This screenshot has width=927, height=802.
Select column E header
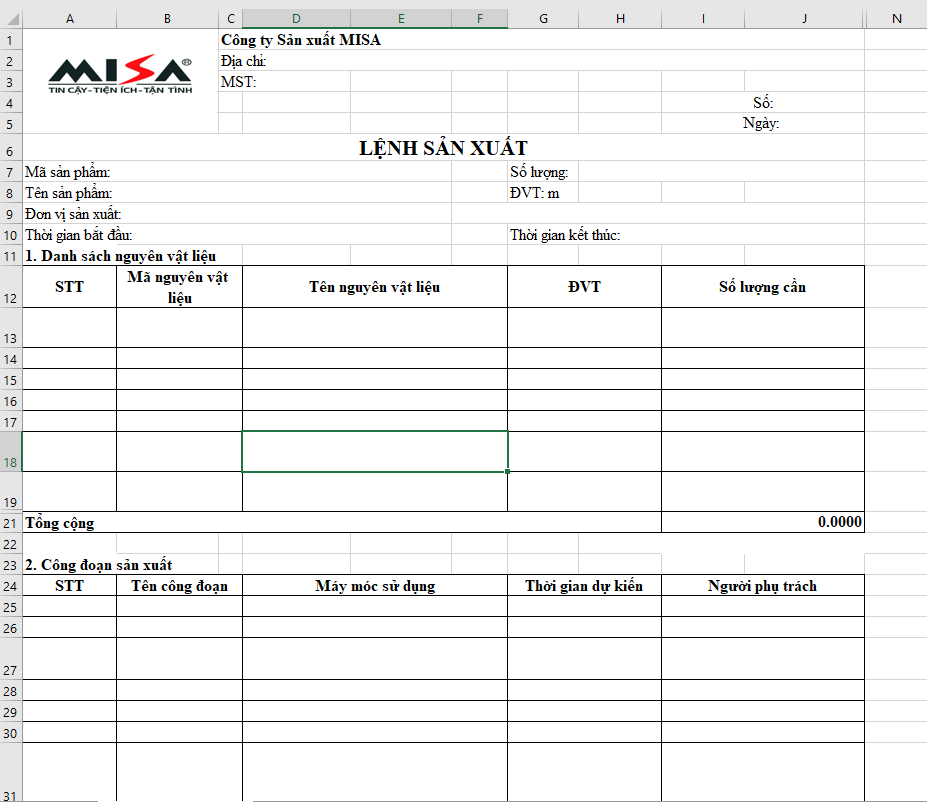(401, 19)
